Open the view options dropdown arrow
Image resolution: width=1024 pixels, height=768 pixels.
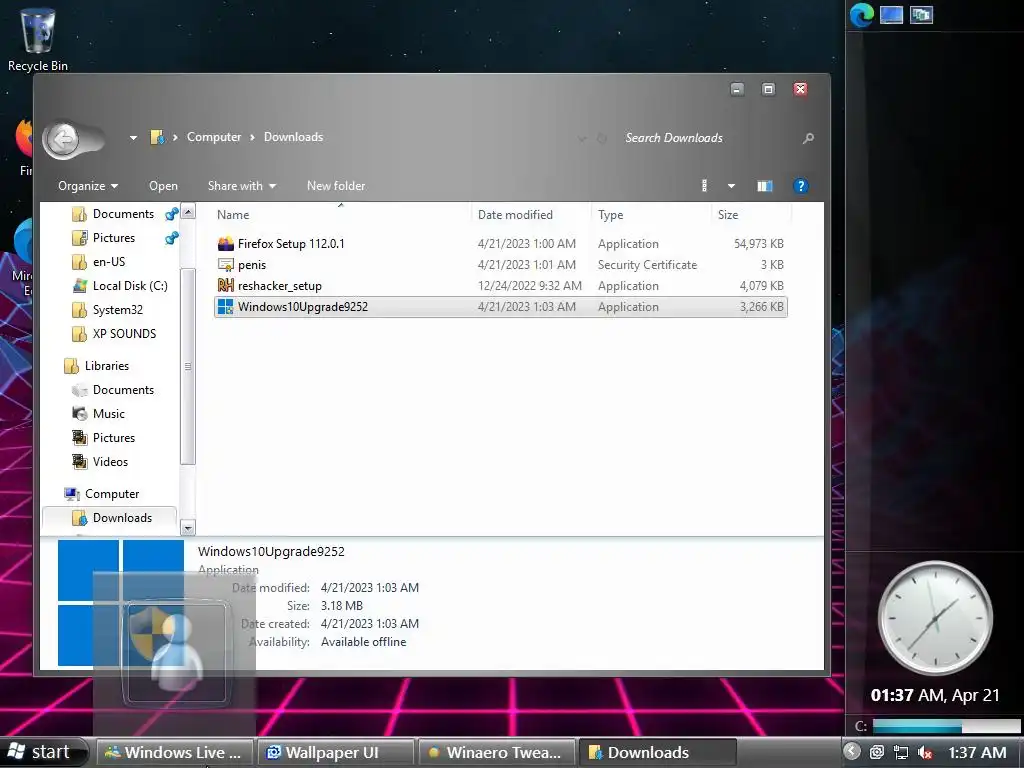pos(731,186)
